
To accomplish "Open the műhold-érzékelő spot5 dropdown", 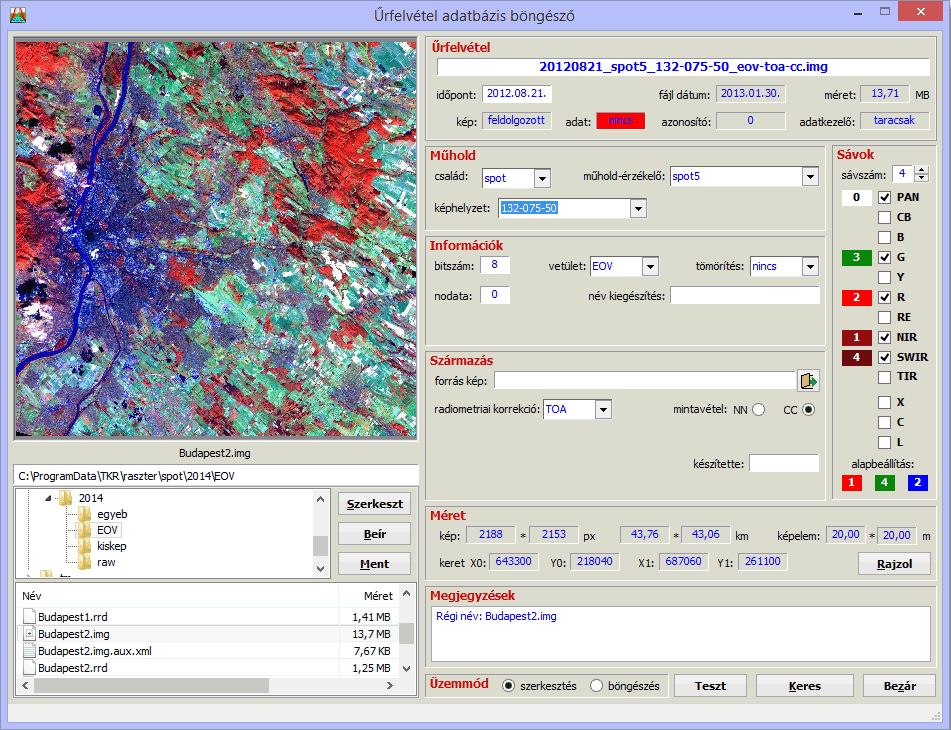I will 810,178.
